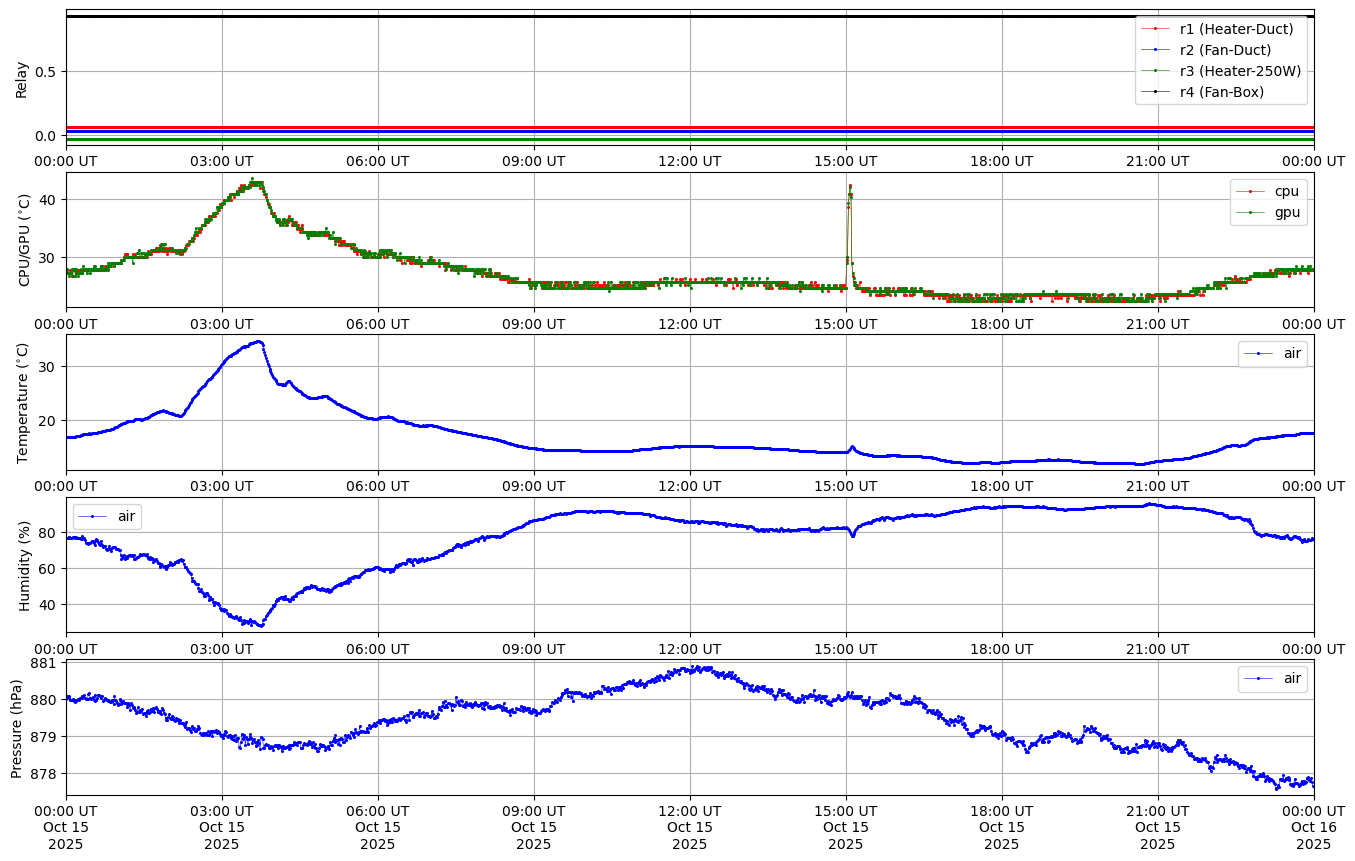Click the humidity minimum point near 03:45 UT
Viewport: 1355px width, 861px height.
tap(261, 625)
